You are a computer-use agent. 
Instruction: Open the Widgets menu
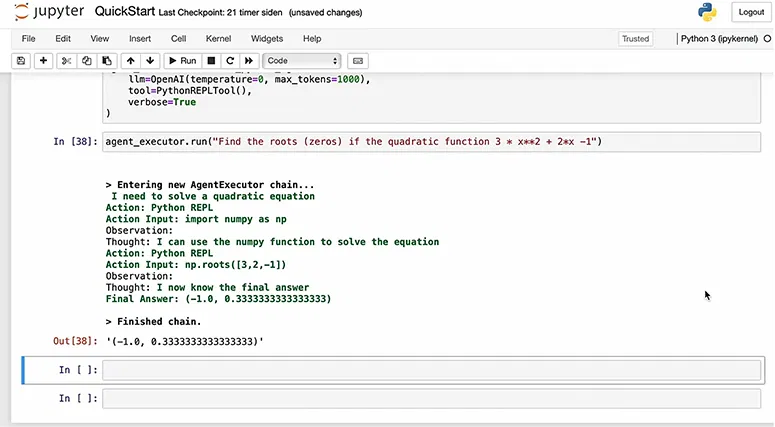[267, 38]
